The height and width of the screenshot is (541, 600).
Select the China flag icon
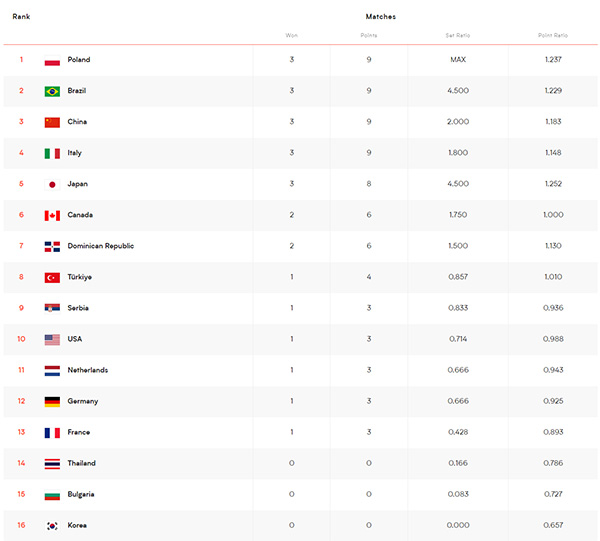click(52, 122)
